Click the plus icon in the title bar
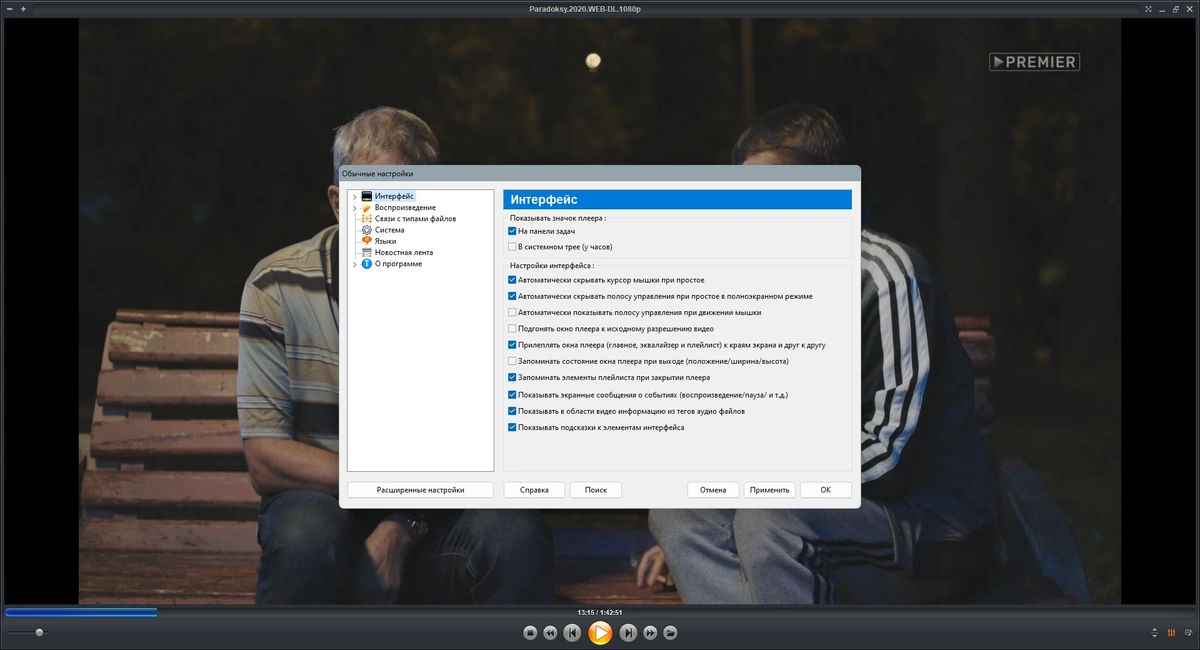Viewport: 1200px width, 650px height. click(23, 8)
